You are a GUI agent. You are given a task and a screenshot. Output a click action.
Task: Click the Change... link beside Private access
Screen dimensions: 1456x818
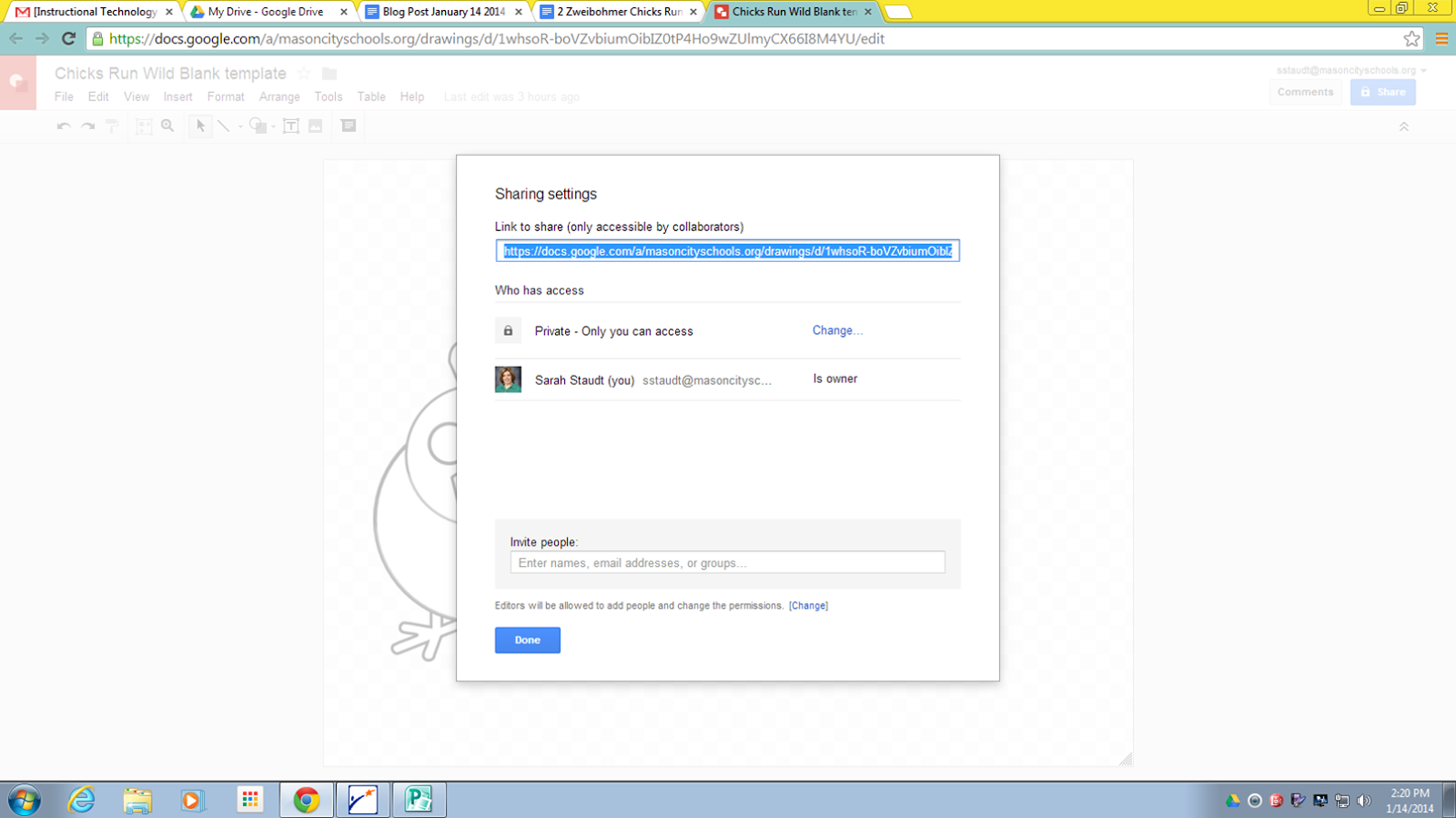[x=837, y=330]
